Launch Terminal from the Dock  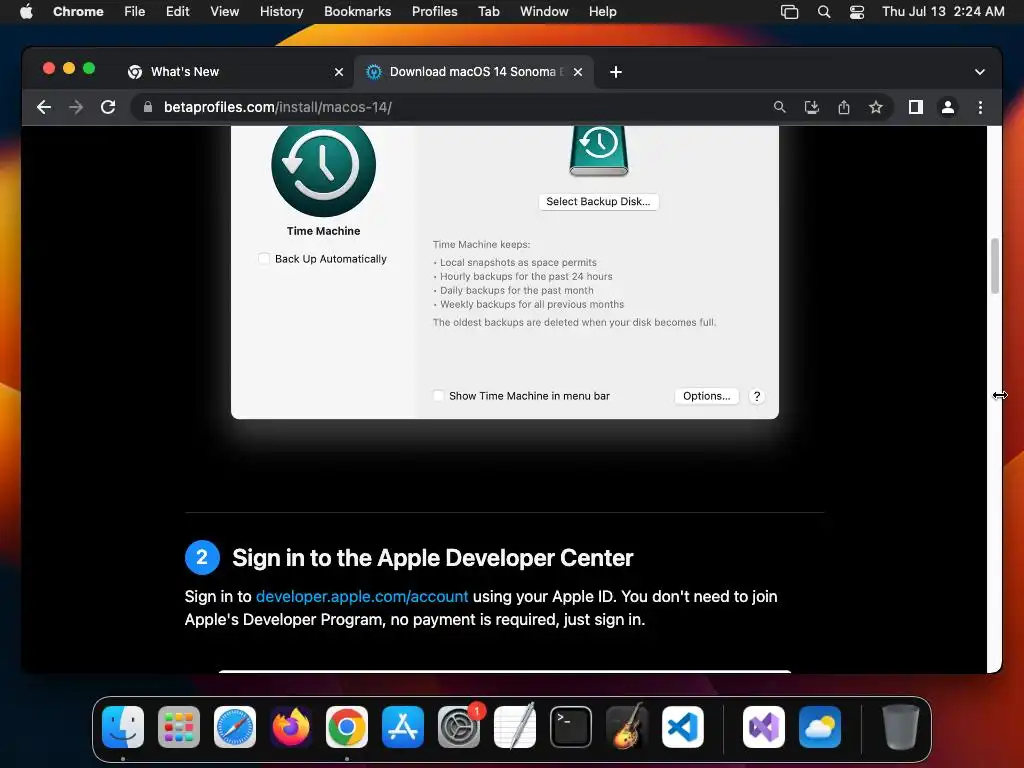tap(571, 727)
